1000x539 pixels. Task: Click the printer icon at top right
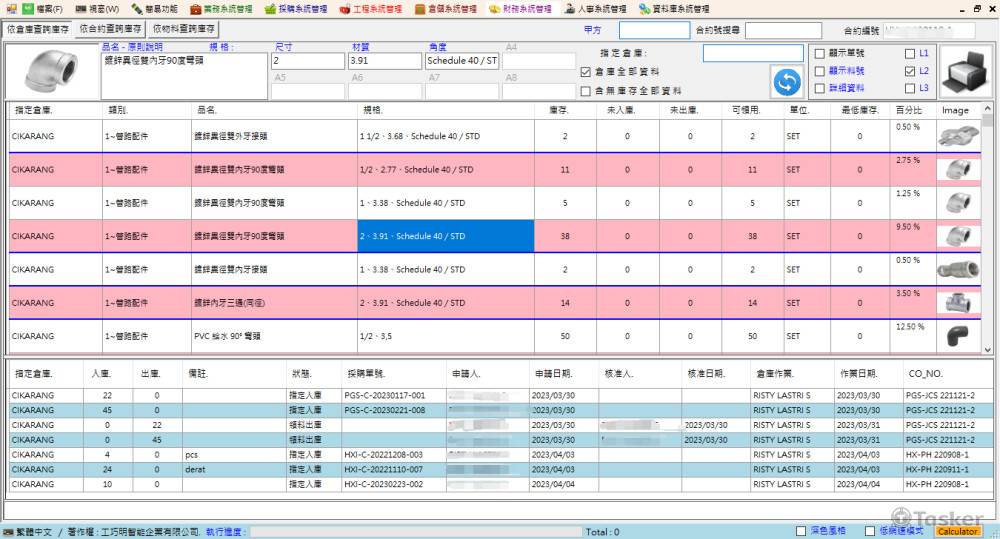point(967,72)
